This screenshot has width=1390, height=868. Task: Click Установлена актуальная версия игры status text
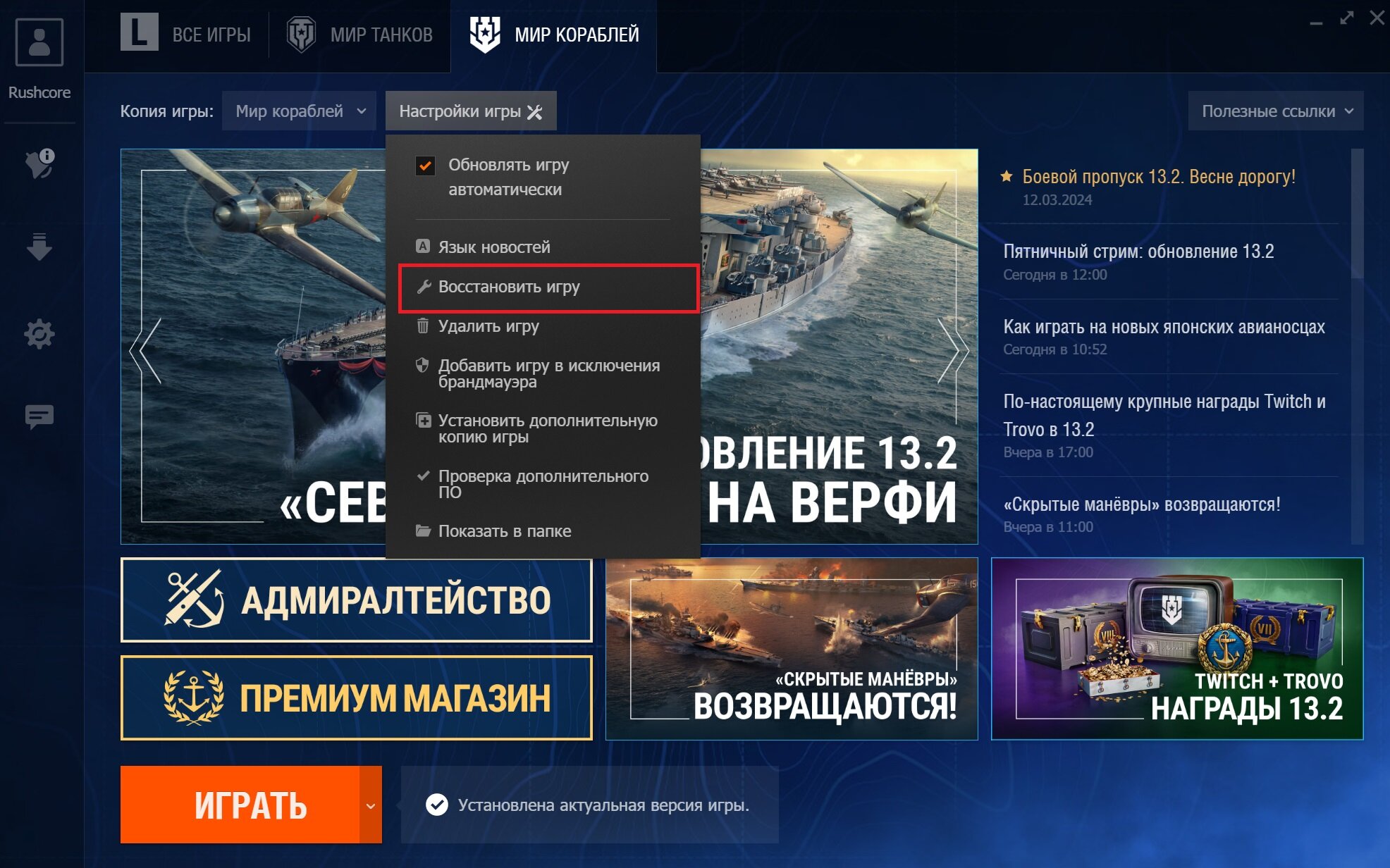click(x=603, y=805)
